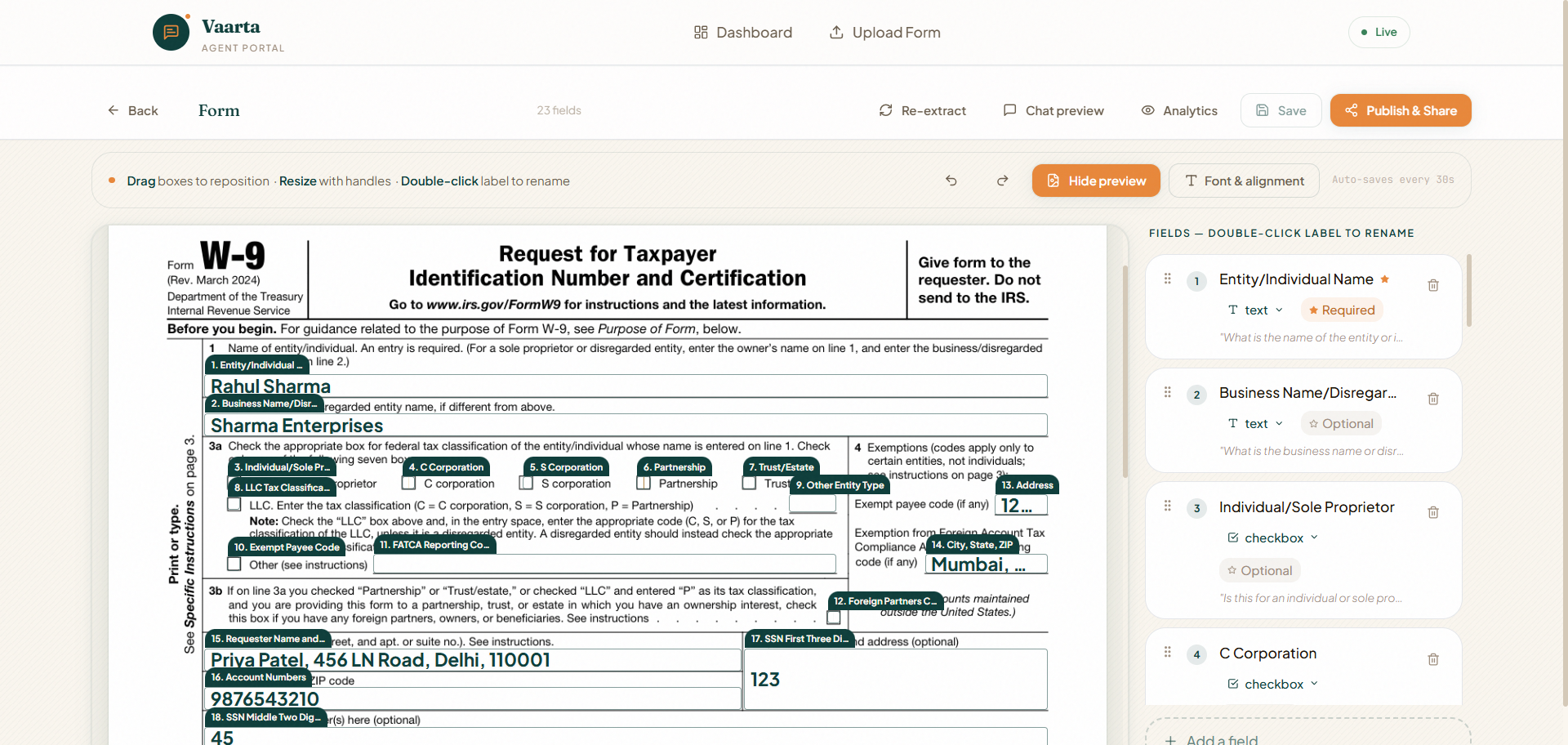Select the '13. Address' box label
The height and width of the screenshot is (745, 1568).
[x=1027, y=485]
